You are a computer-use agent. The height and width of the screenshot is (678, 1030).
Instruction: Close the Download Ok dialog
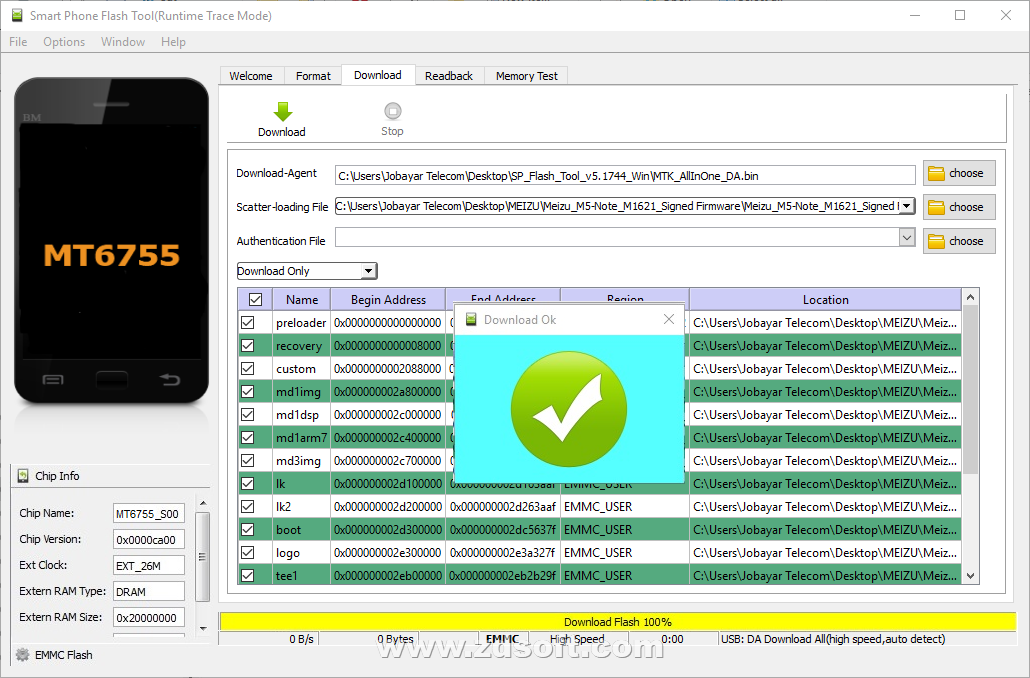point(668,319)
